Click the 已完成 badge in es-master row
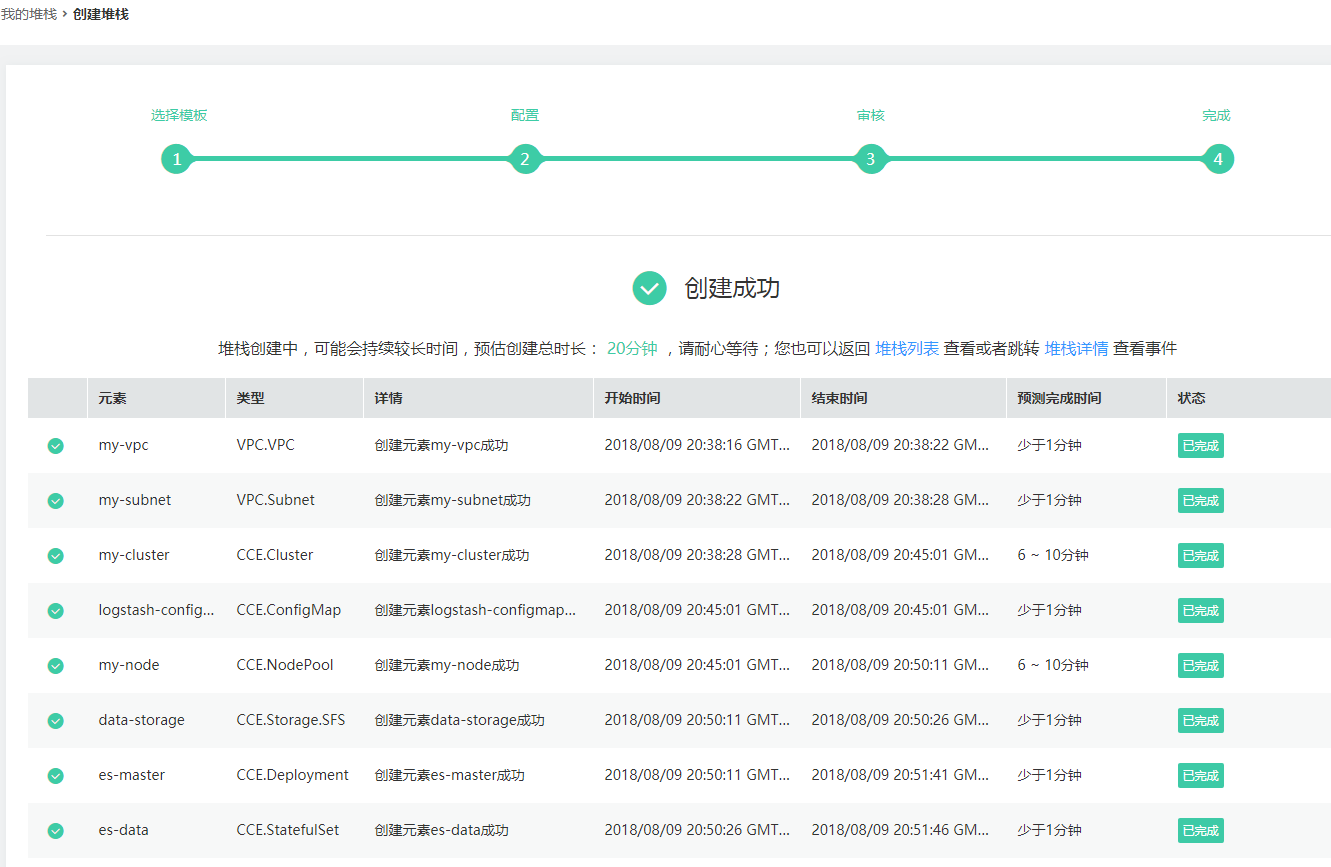 pos(1201,776)
